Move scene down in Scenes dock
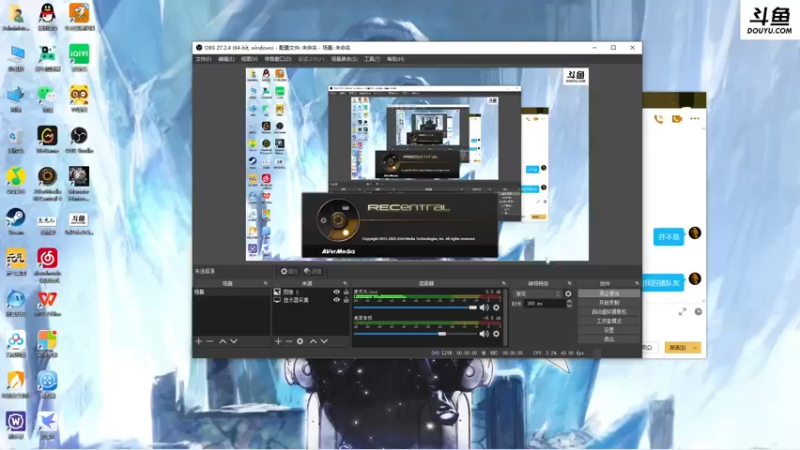The height and width of the screenshot is (450, 800). click(x=234, y=341)
